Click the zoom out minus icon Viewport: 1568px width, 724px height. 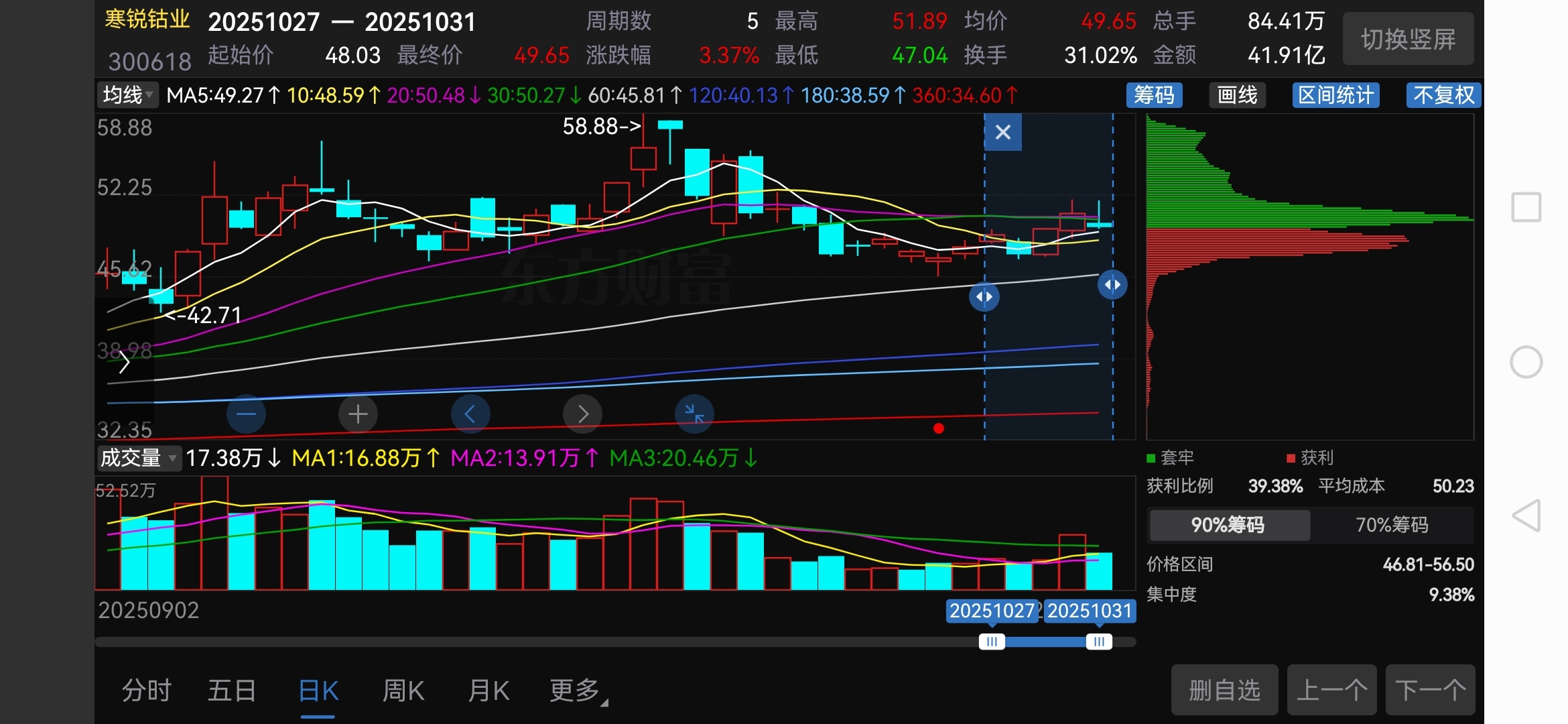coord(246,414)
